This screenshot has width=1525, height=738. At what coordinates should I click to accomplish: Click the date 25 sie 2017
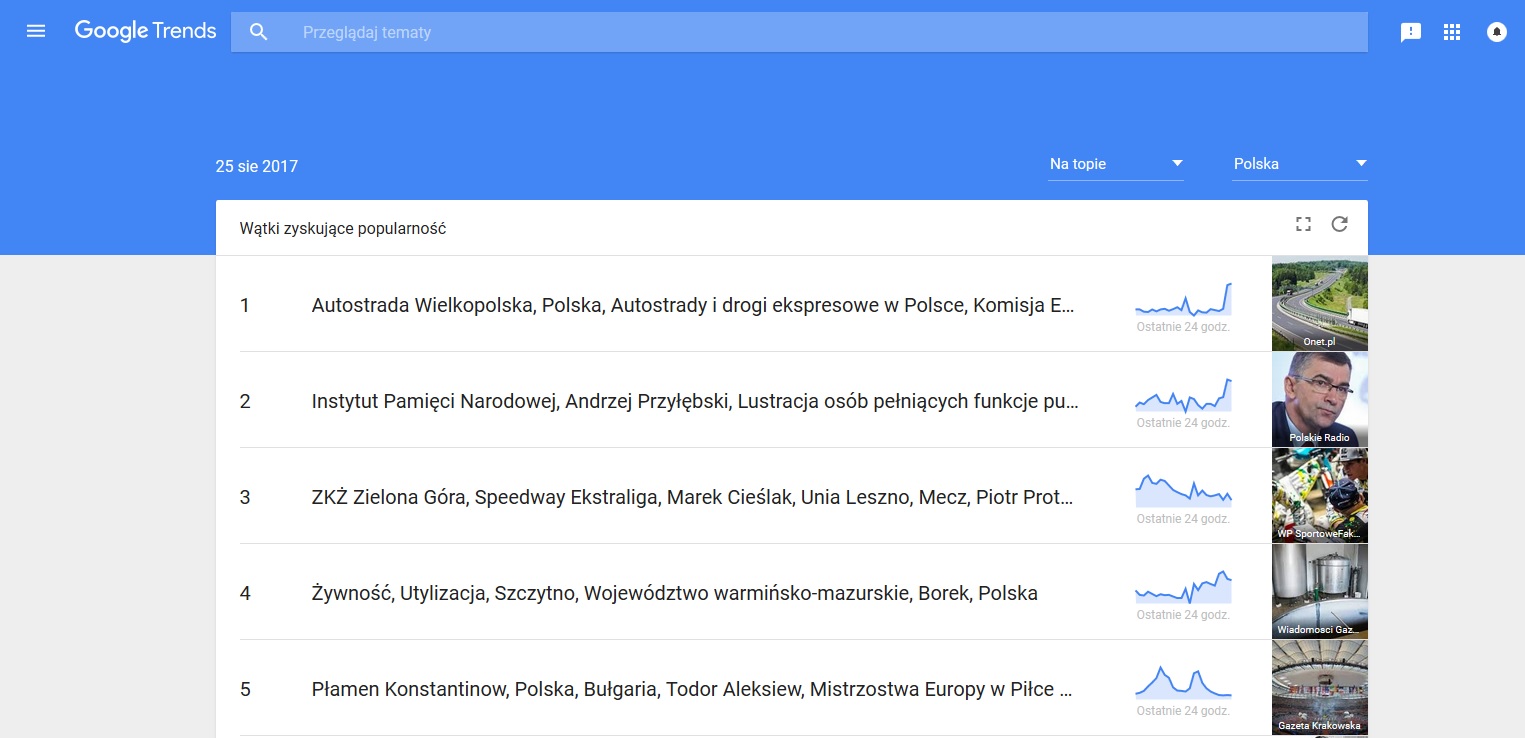(x=257, y=166)
